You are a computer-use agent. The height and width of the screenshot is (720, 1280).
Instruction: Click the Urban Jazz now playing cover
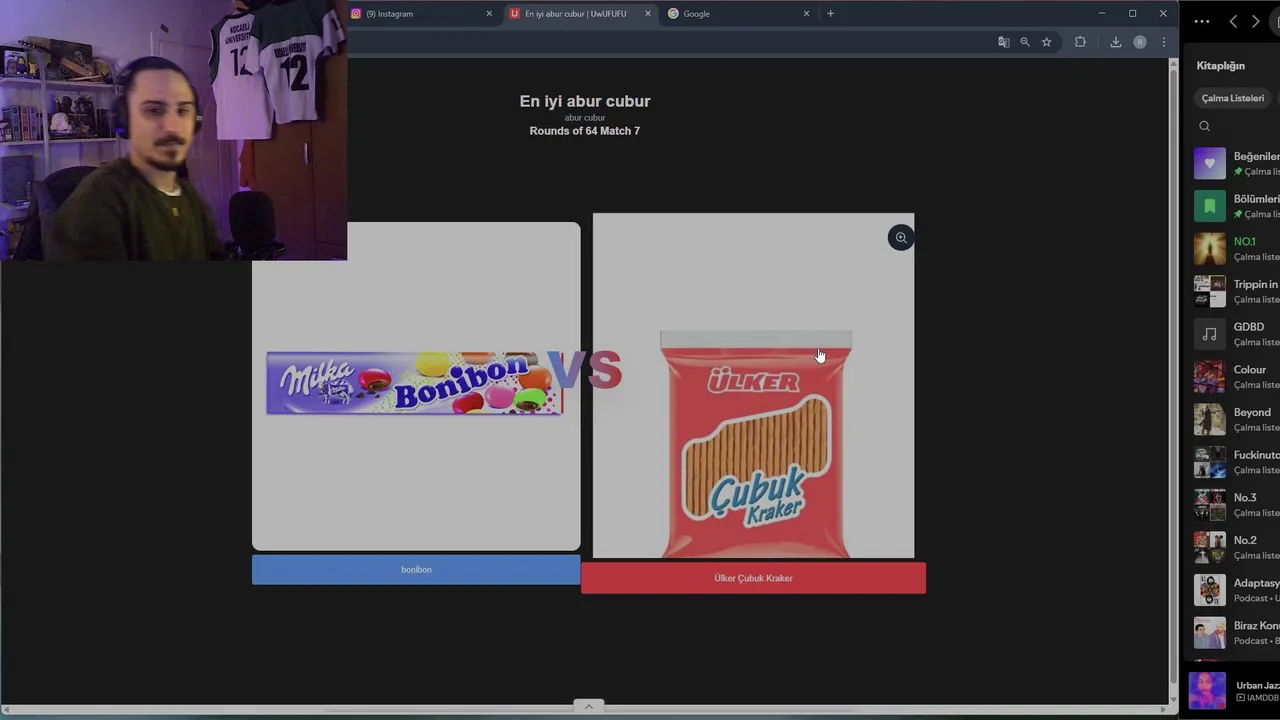(x=1207, y=691)
